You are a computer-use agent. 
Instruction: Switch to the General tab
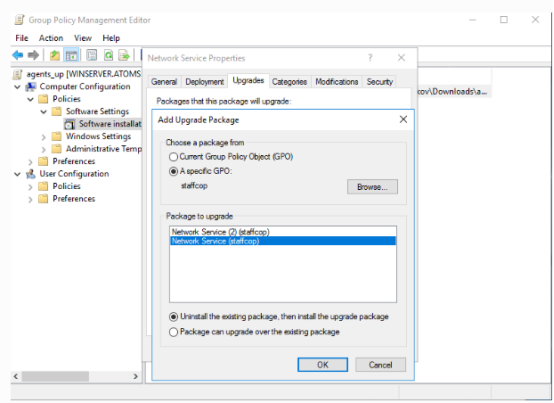tap(164, 82)
